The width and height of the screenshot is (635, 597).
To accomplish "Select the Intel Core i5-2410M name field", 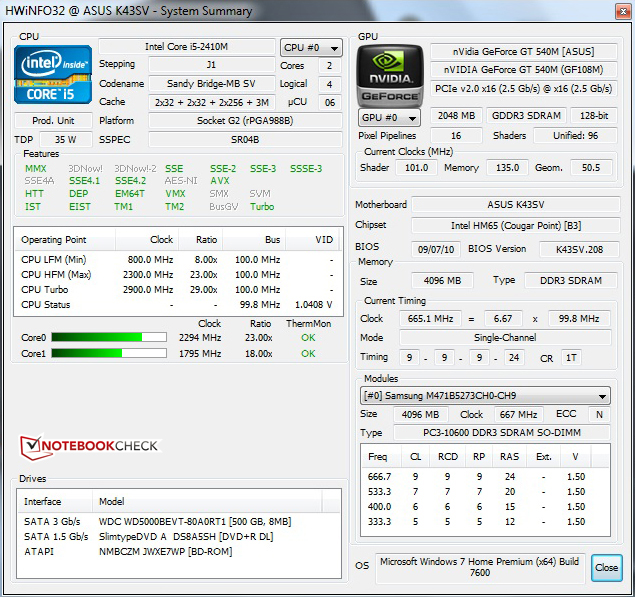I will coord(187,47).
